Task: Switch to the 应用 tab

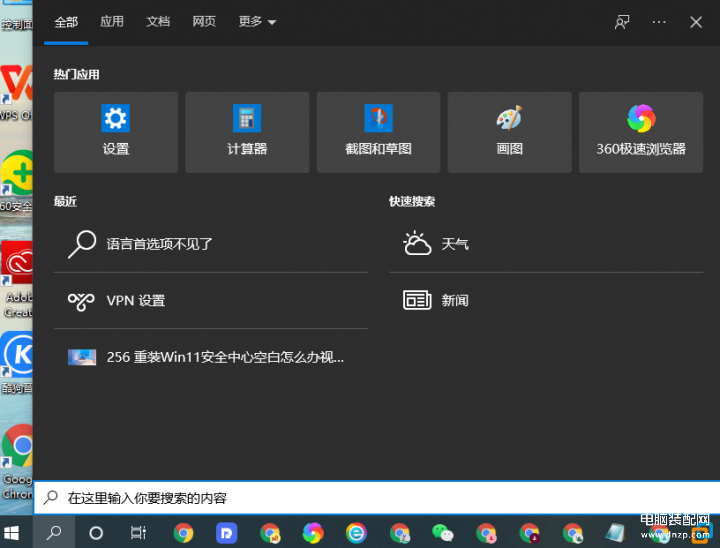Action: (x=112, y=22)
